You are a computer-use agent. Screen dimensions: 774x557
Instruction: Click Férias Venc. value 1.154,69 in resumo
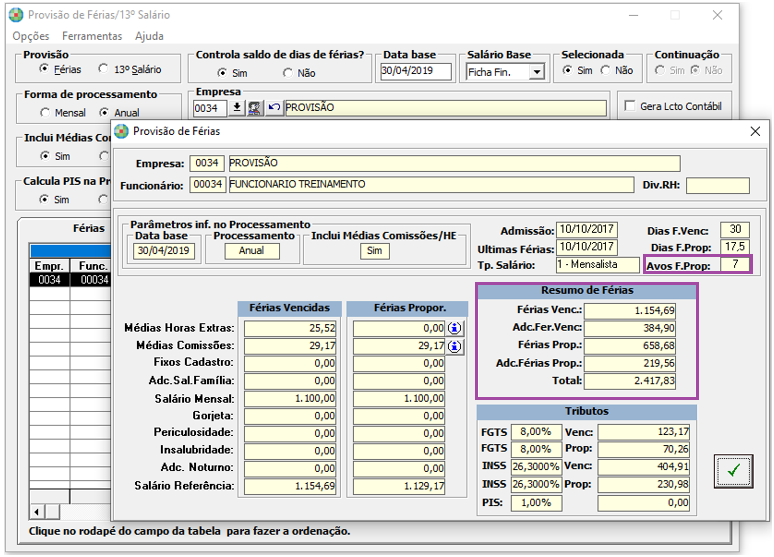(x=630, y=311)
